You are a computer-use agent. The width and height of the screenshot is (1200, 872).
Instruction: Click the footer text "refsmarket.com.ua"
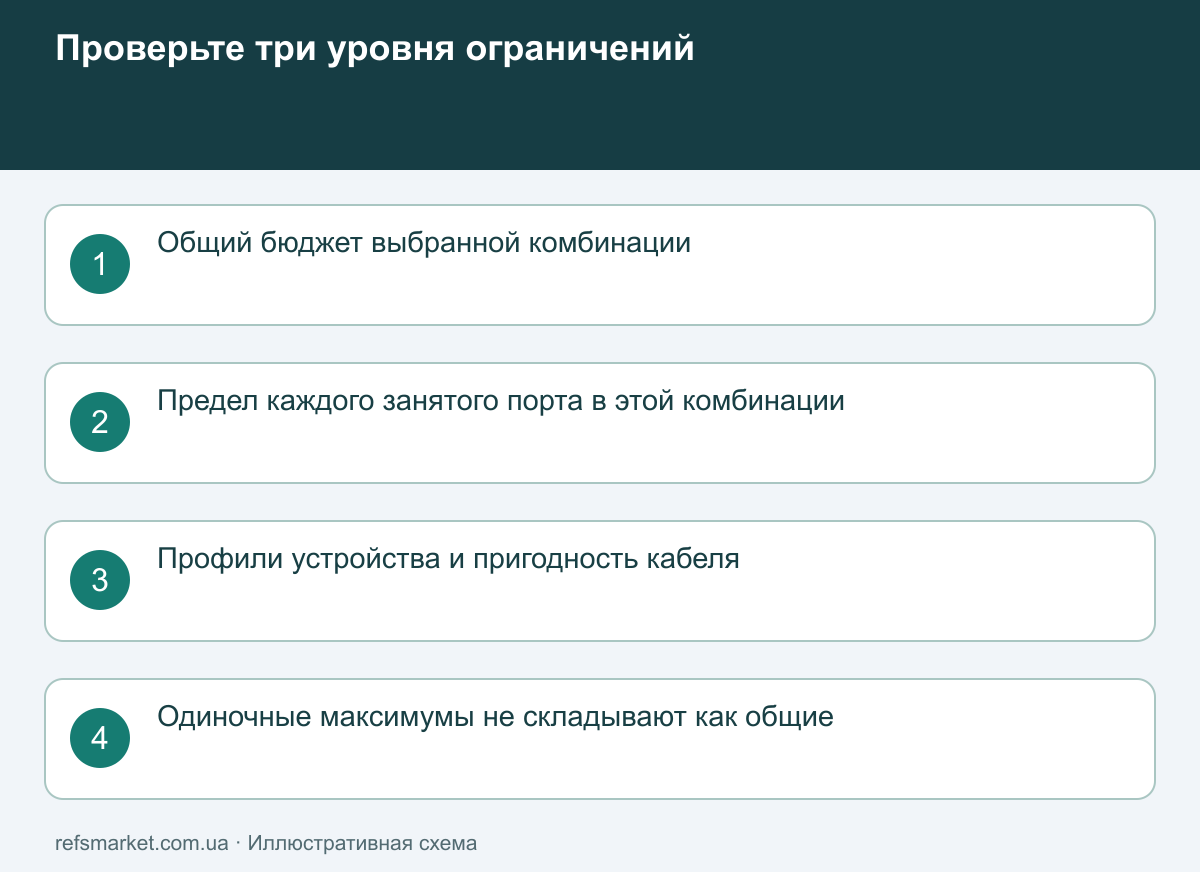click(142, 843)
